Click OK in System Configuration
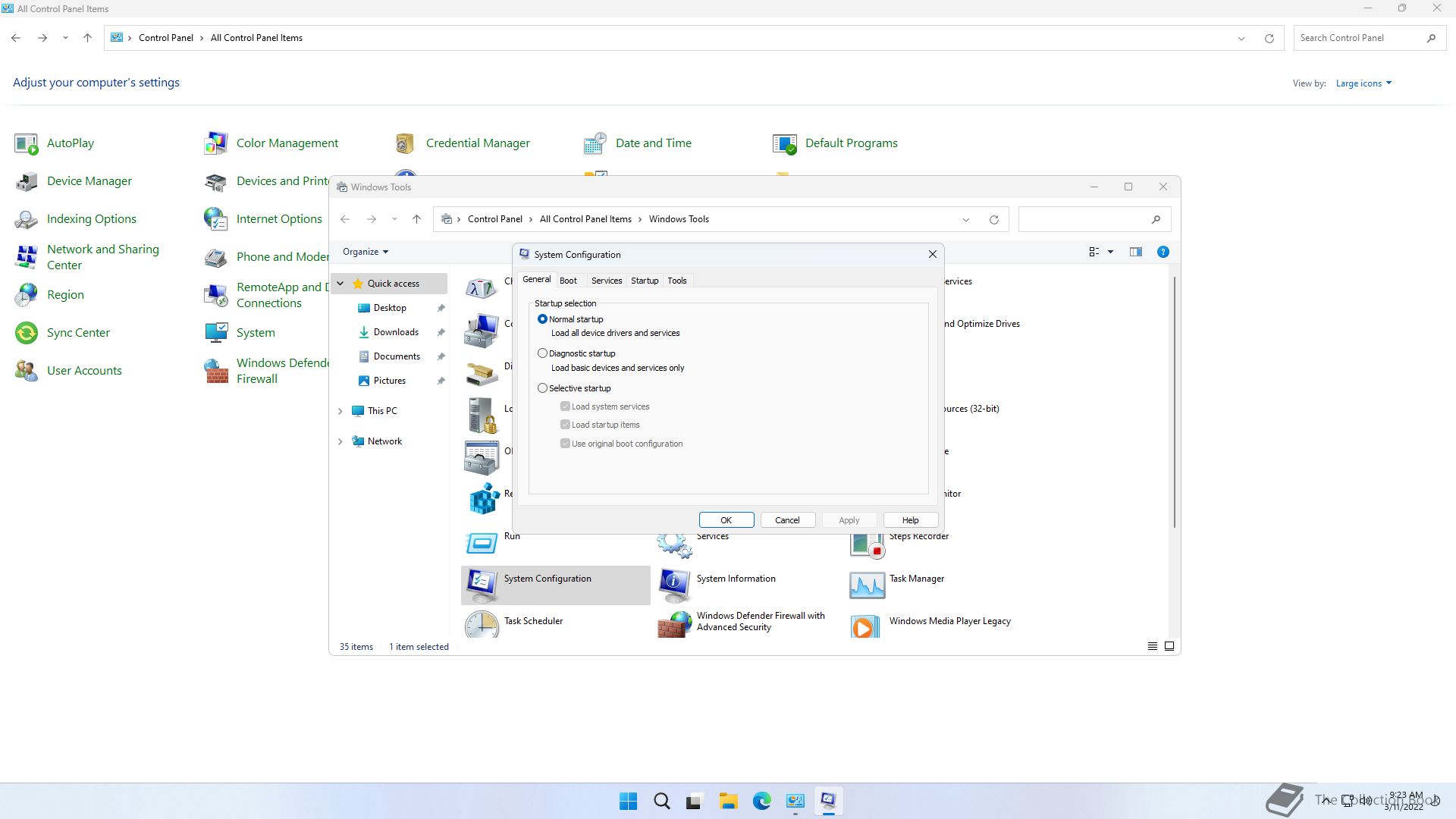The width and height of the screenshot is (1456, 819). (726, 520)
